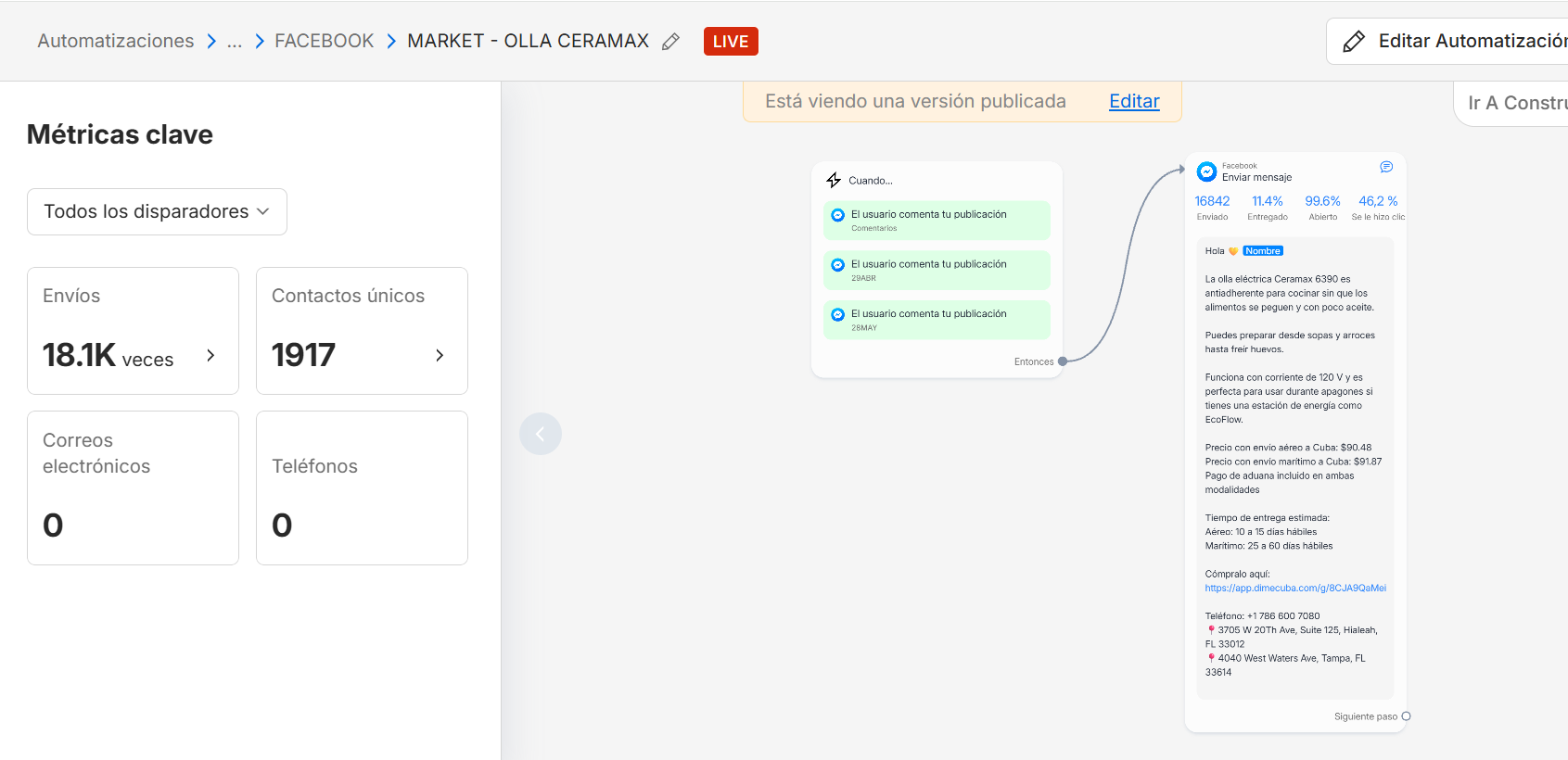Click the Envíos 18.1K veces value
The image size is (1568, 760).
(x=108, y=355)
